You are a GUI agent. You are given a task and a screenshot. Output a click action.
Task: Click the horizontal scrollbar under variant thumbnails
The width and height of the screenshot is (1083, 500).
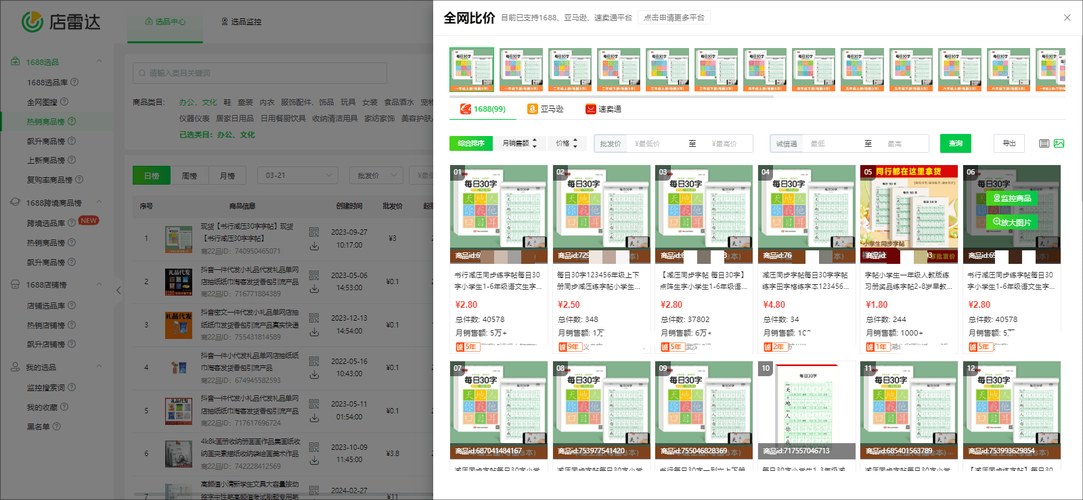click(611, 96)
